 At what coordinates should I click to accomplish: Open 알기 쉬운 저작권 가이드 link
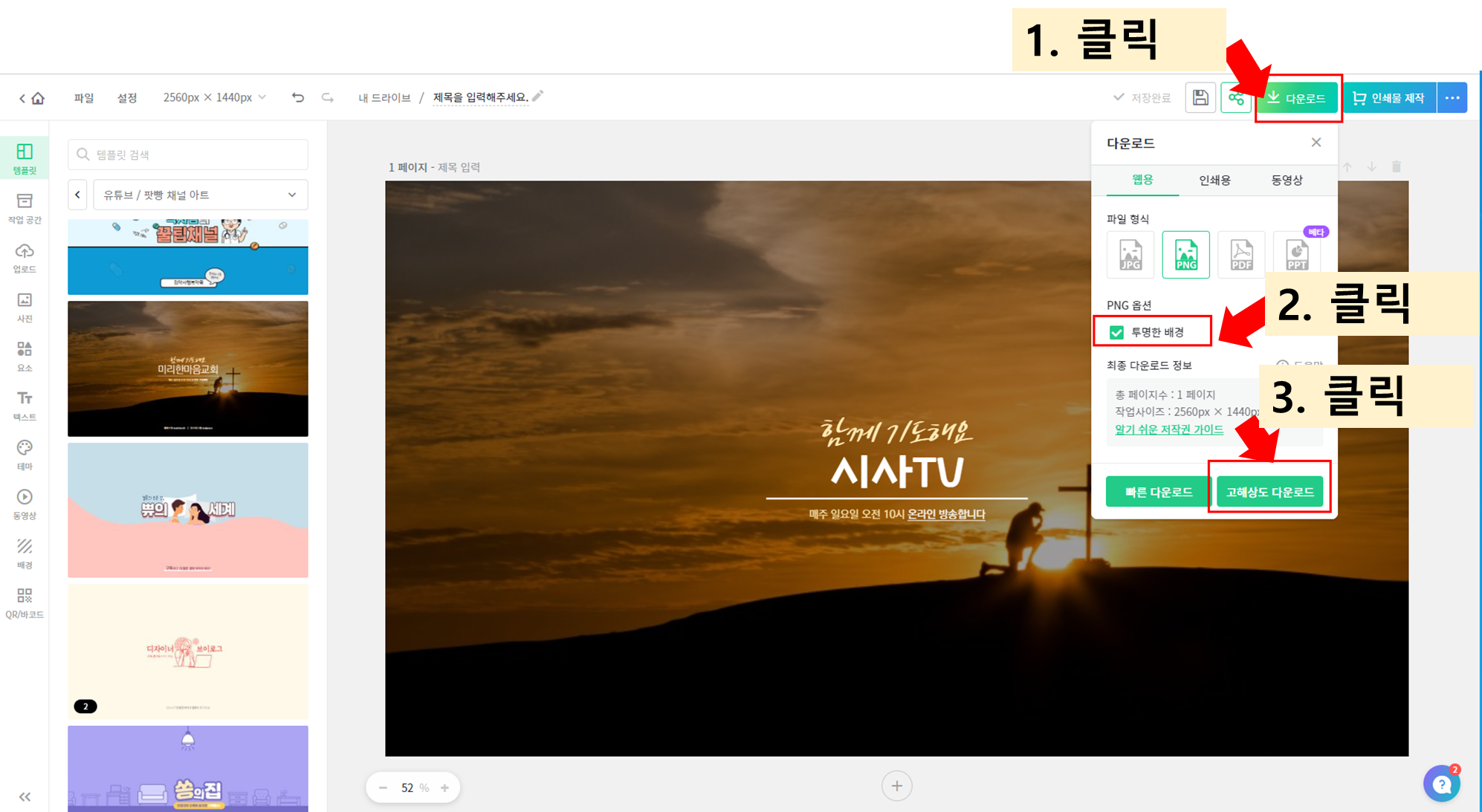click(x=1169, y=429)
